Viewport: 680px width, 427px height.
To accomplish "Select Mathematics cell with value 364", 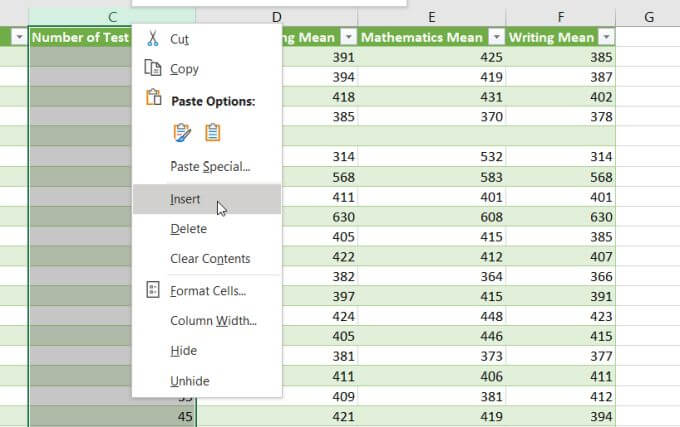I will point(432,276).
